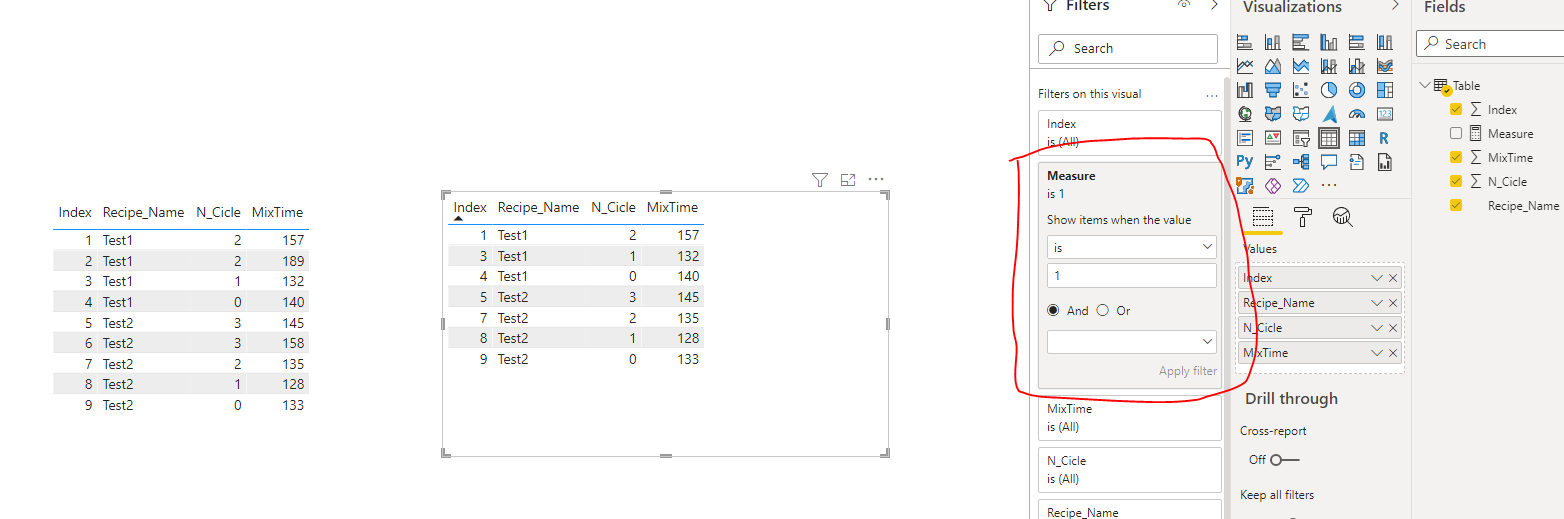Select the Decomposition tree visual
The height and width of the screenshot is (519, 1564).
(1301, 161)
